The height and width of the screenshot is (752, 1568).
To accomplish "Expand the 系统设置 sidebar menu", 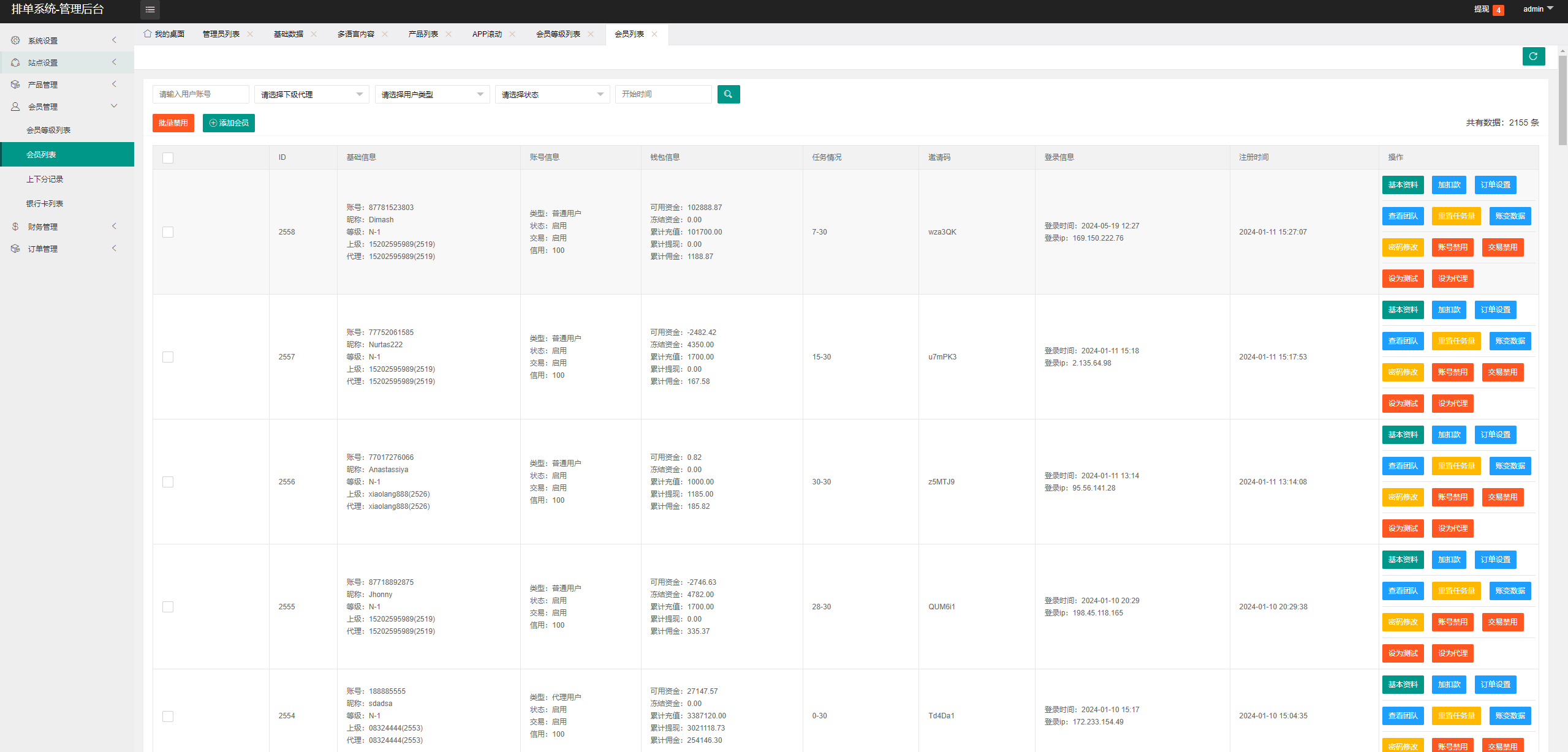I will coord(67,40).
